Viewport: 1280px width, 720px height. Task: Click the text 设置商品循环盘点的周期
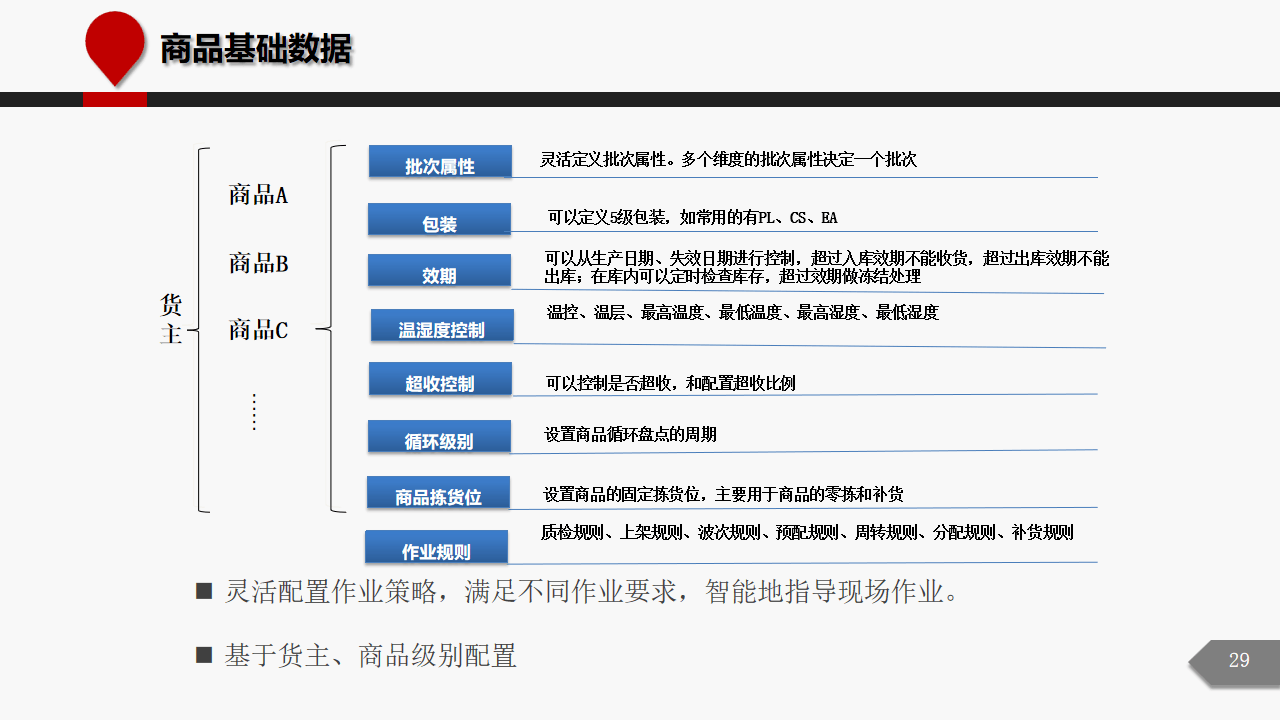[x=630, y=435]
